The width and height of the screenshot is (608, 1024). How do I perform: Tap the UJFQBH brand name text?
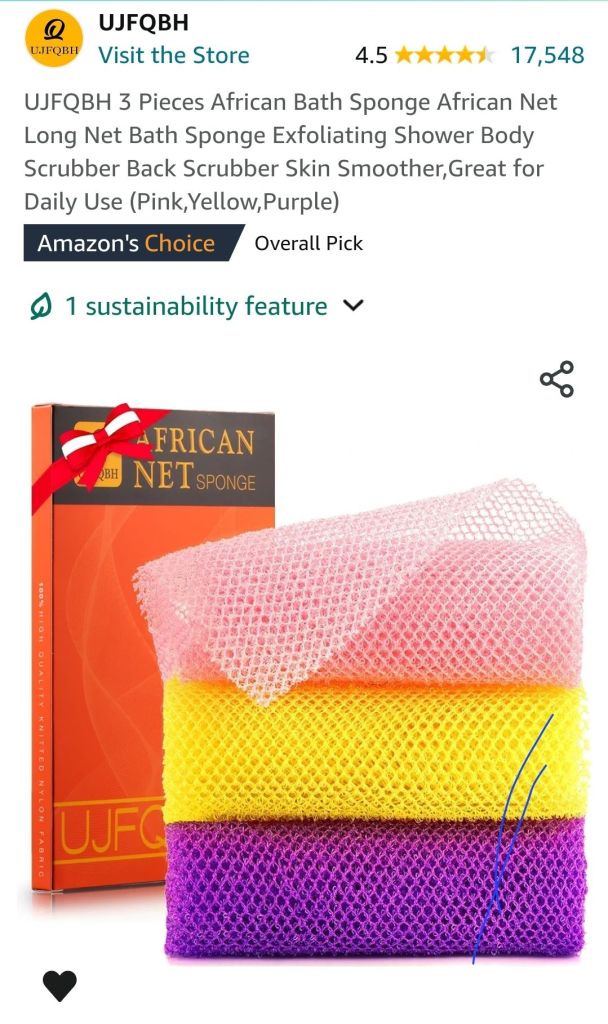[x=144, y=22]
